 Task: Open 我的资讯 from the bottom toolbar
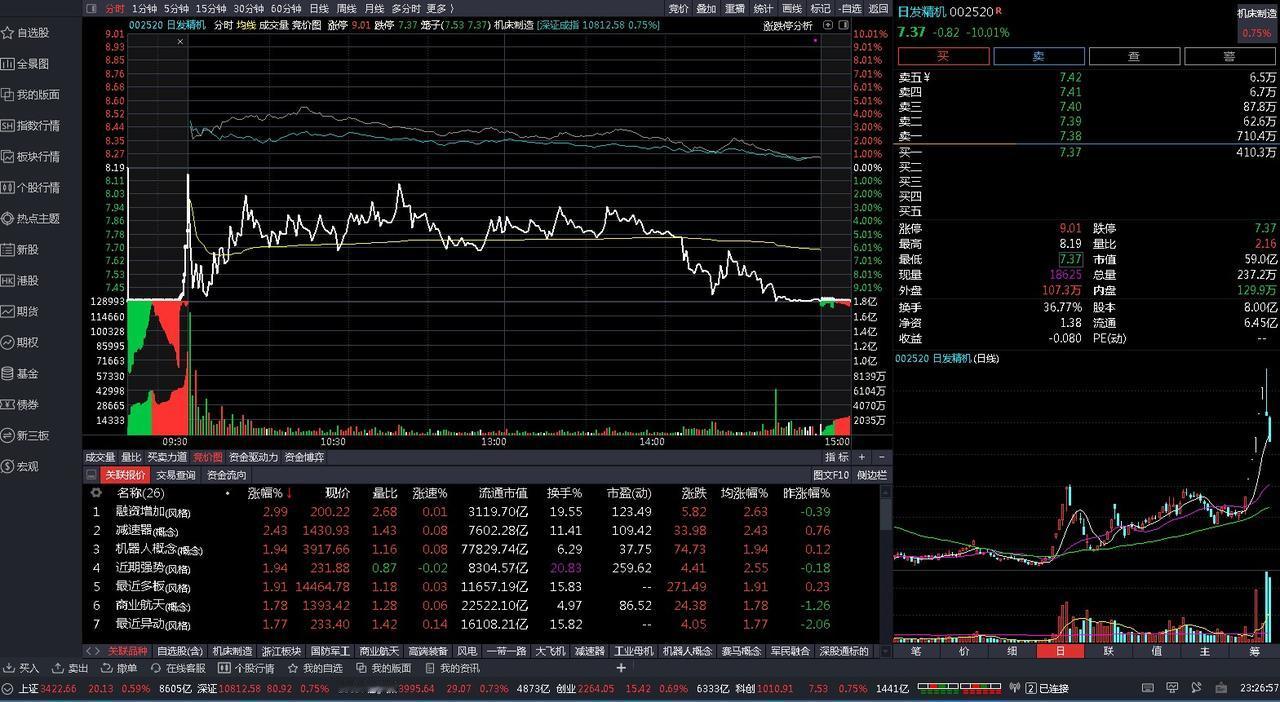[x=452, y=668]
